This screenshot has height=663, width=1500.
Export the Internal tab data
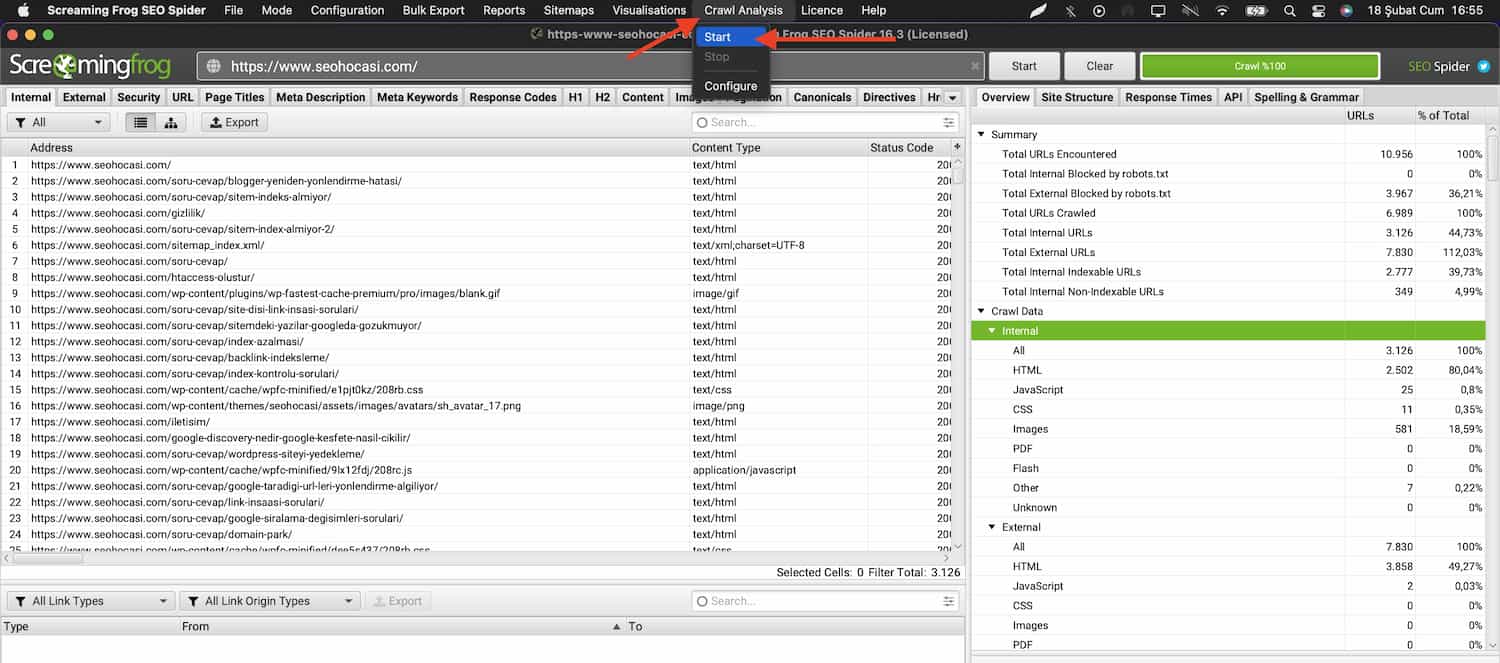pyautogui.click(x=234, y=123)
